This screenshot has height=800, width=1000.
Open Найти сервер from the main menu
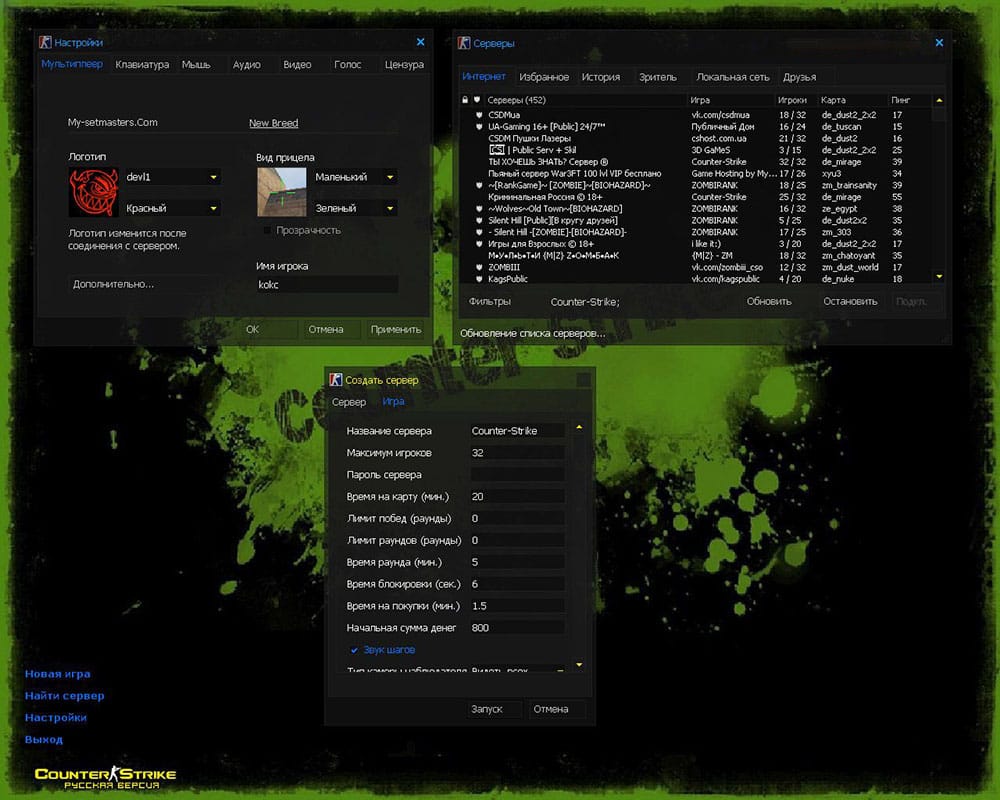tap(64, 696)
